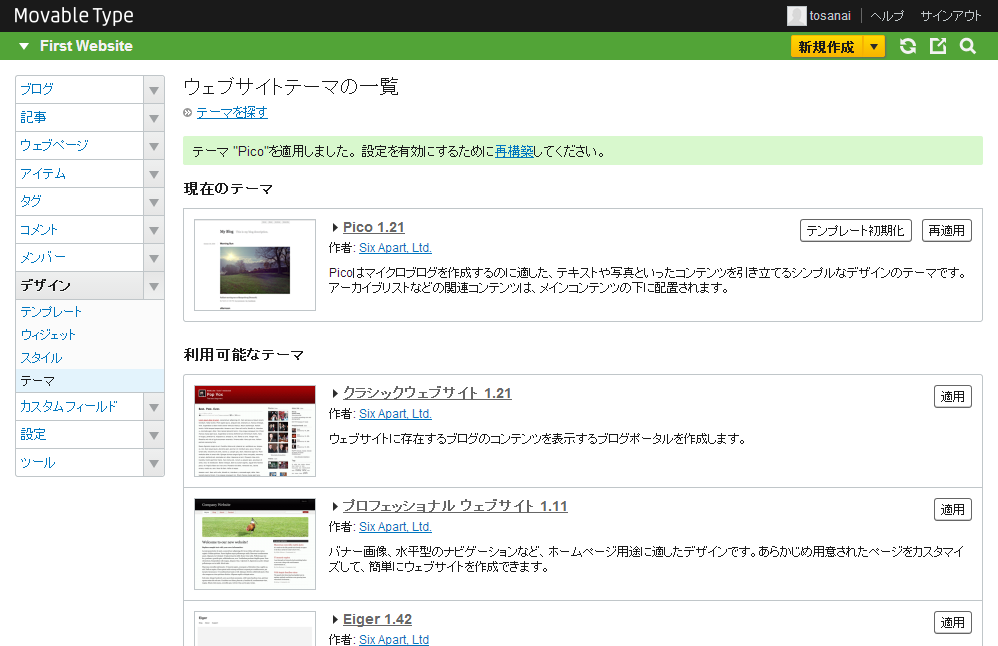Image resolution: width=998 pixels, height=646 pixels.
Task: Click the テンプレート初期化 button
Action: click(x=856, y=231)
